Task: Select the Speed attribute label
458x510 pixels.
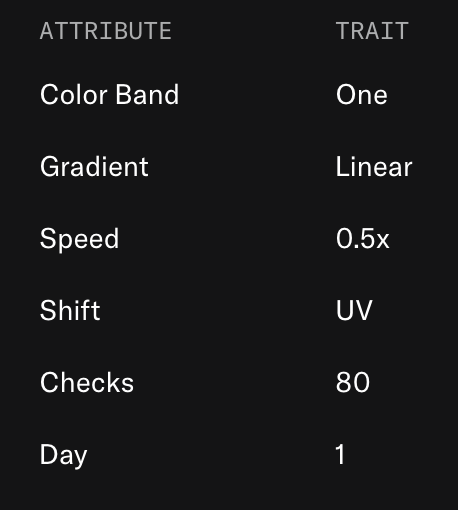Action: [79, 239]
